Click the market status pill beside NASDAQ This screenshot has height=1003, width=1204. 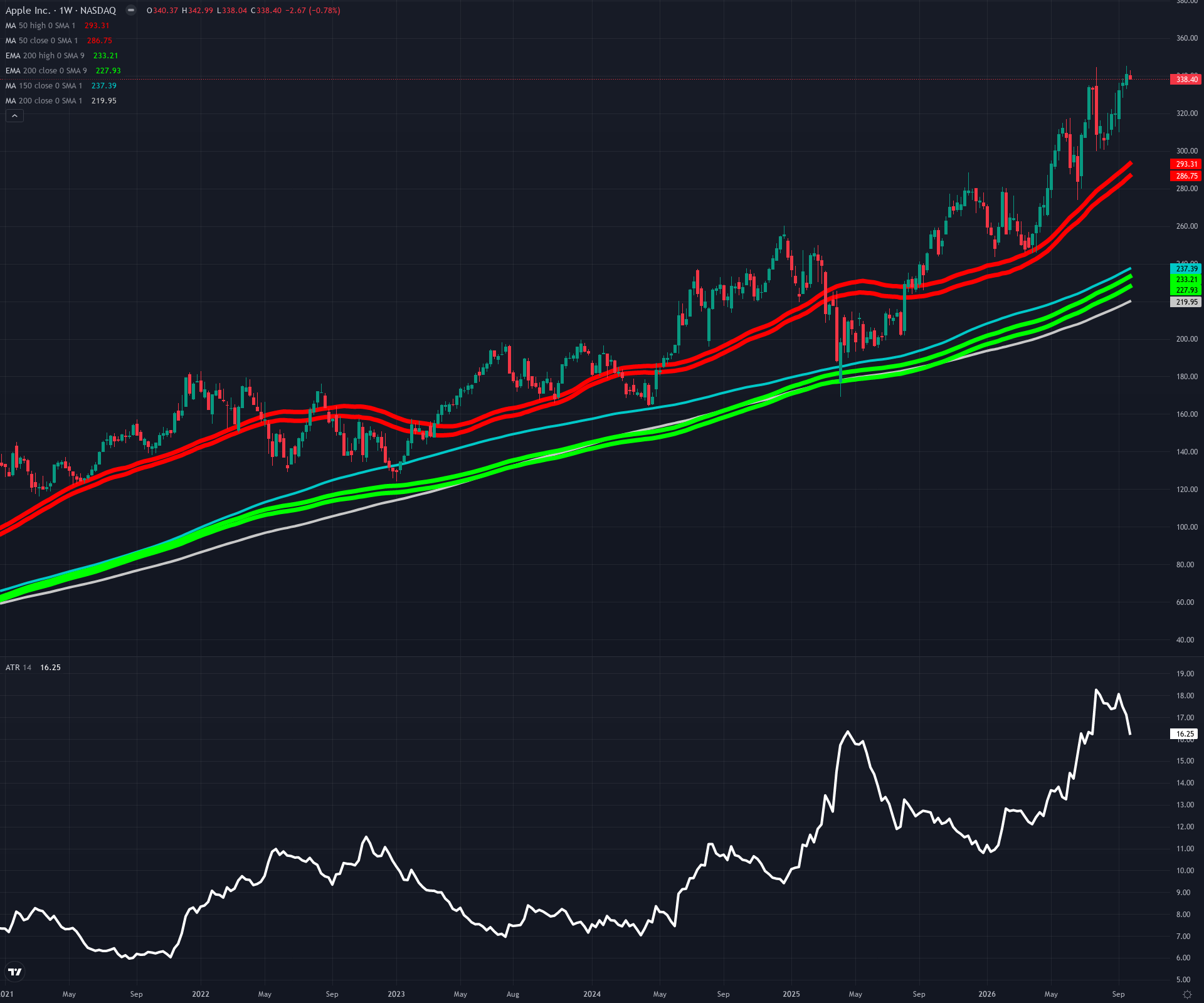coord(130,10)
